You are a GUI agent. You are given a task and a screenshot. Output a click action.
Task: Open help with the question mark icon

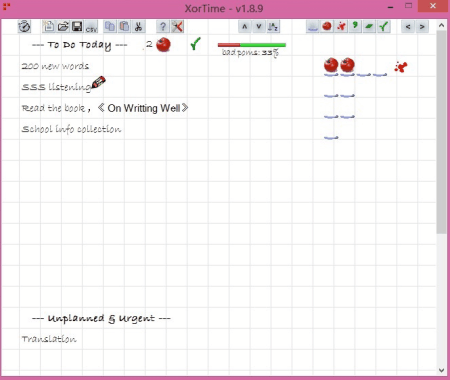coord(162,26)
